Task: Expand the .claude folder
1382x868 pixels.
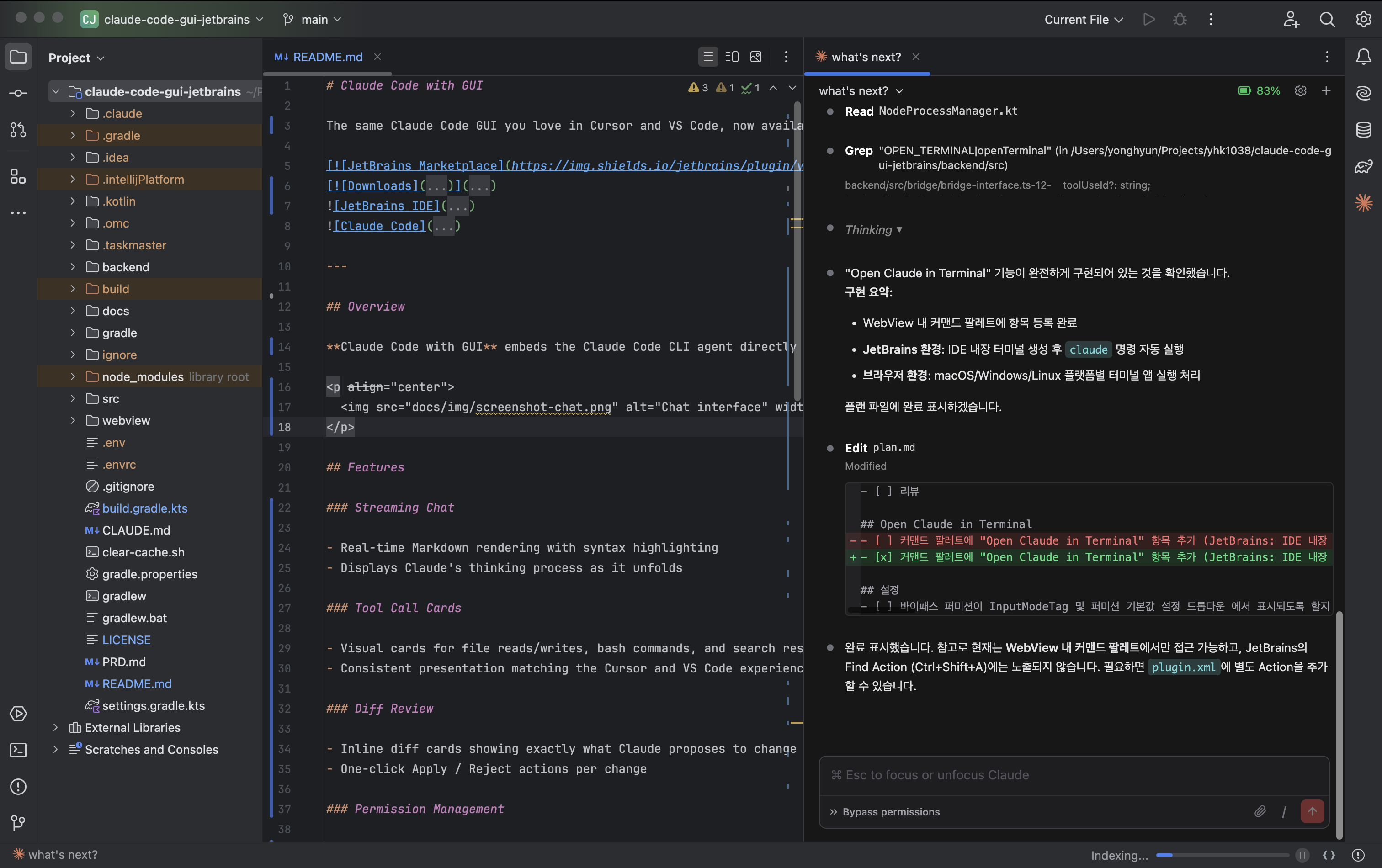Action: [73, 114]
